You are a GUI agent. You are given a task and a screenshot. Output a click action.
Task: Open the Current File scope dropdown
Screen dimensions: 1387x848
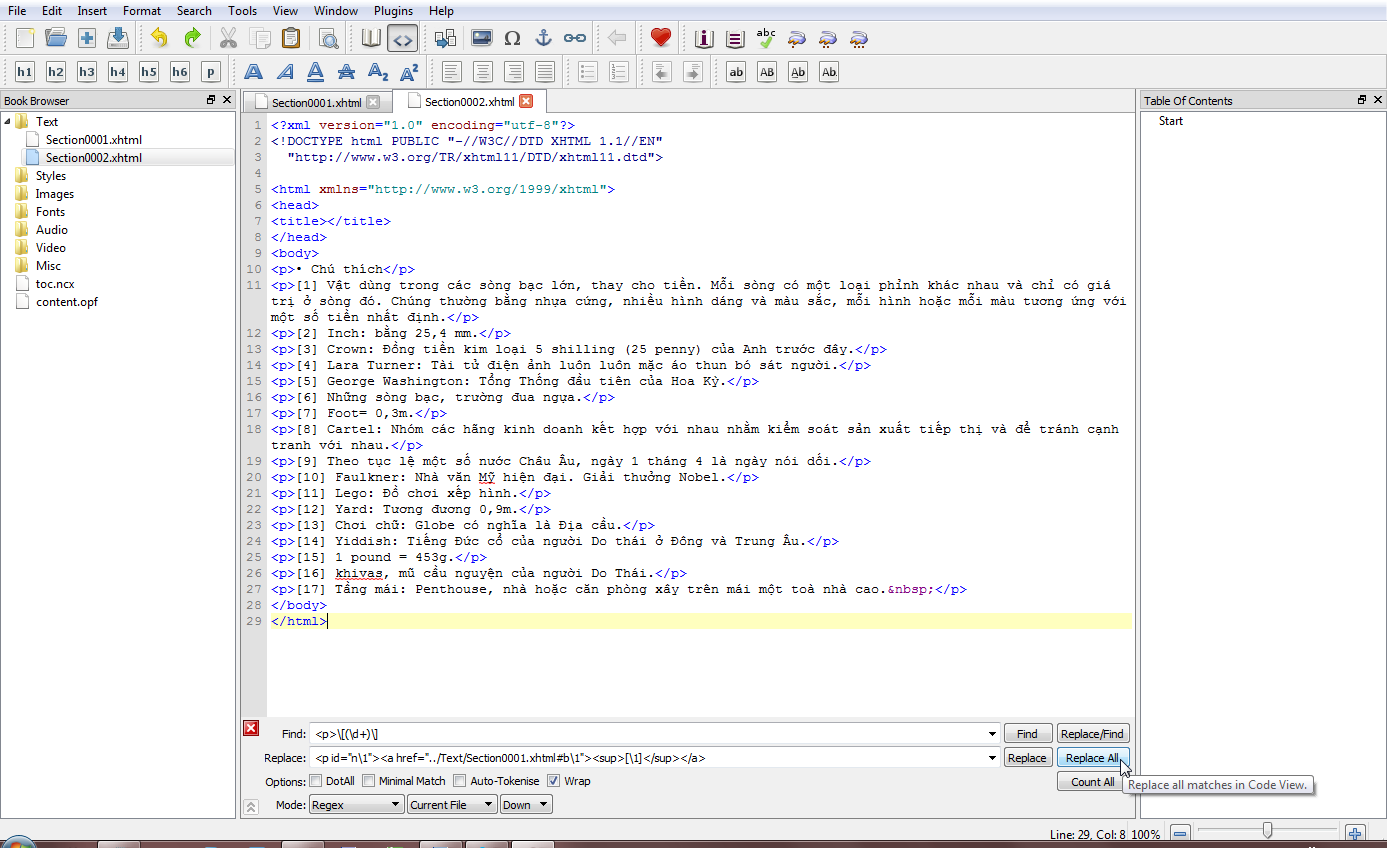pyautogui.click(x=452, y=805)
